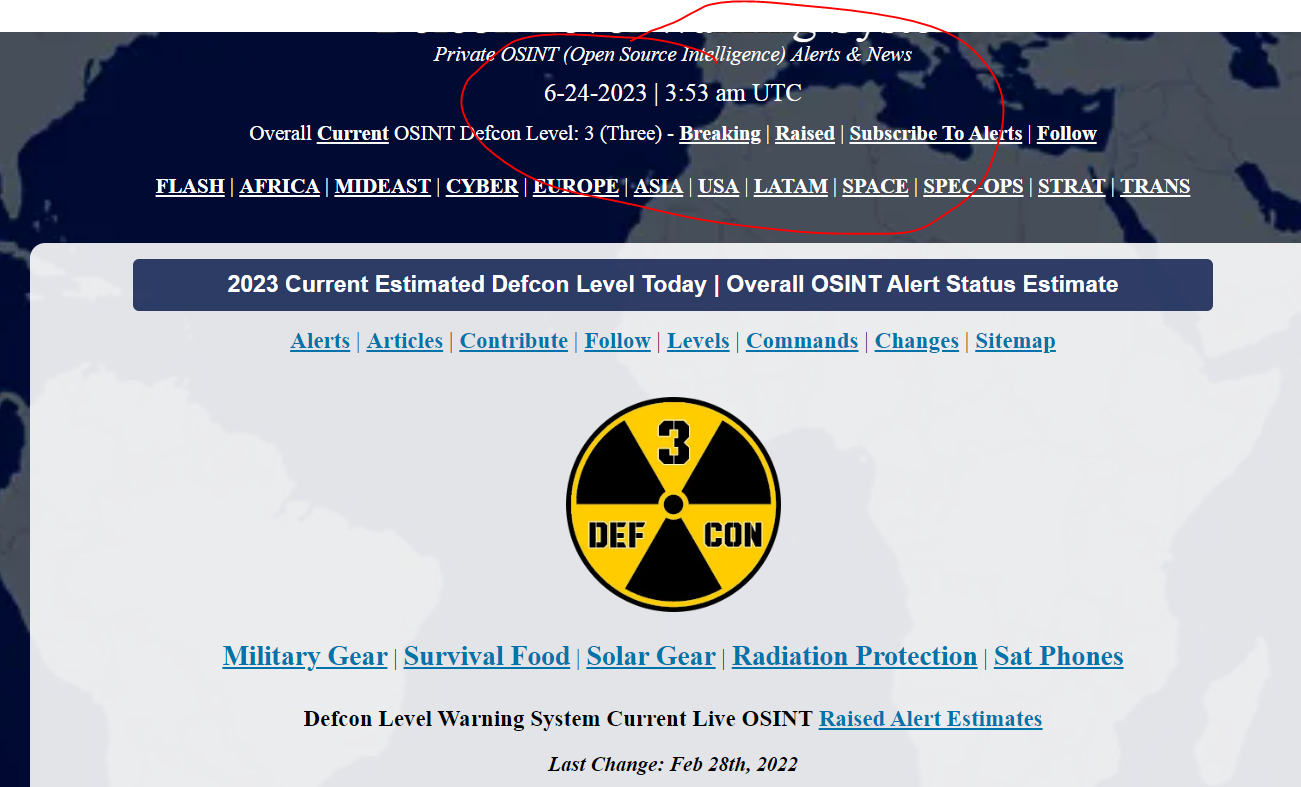Open the SPEC-OPS category
The image size is (1301, 787).
coord(973,186)
